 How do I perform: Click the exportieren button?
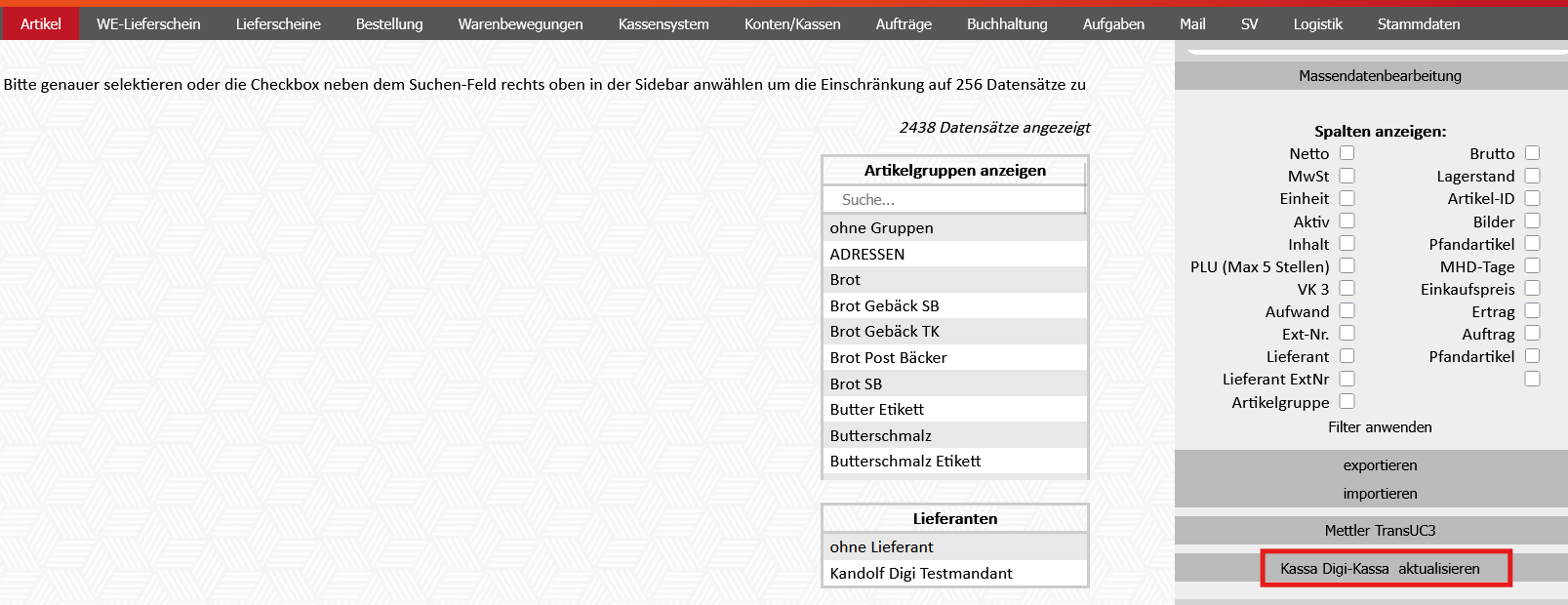coord(1380,465)
